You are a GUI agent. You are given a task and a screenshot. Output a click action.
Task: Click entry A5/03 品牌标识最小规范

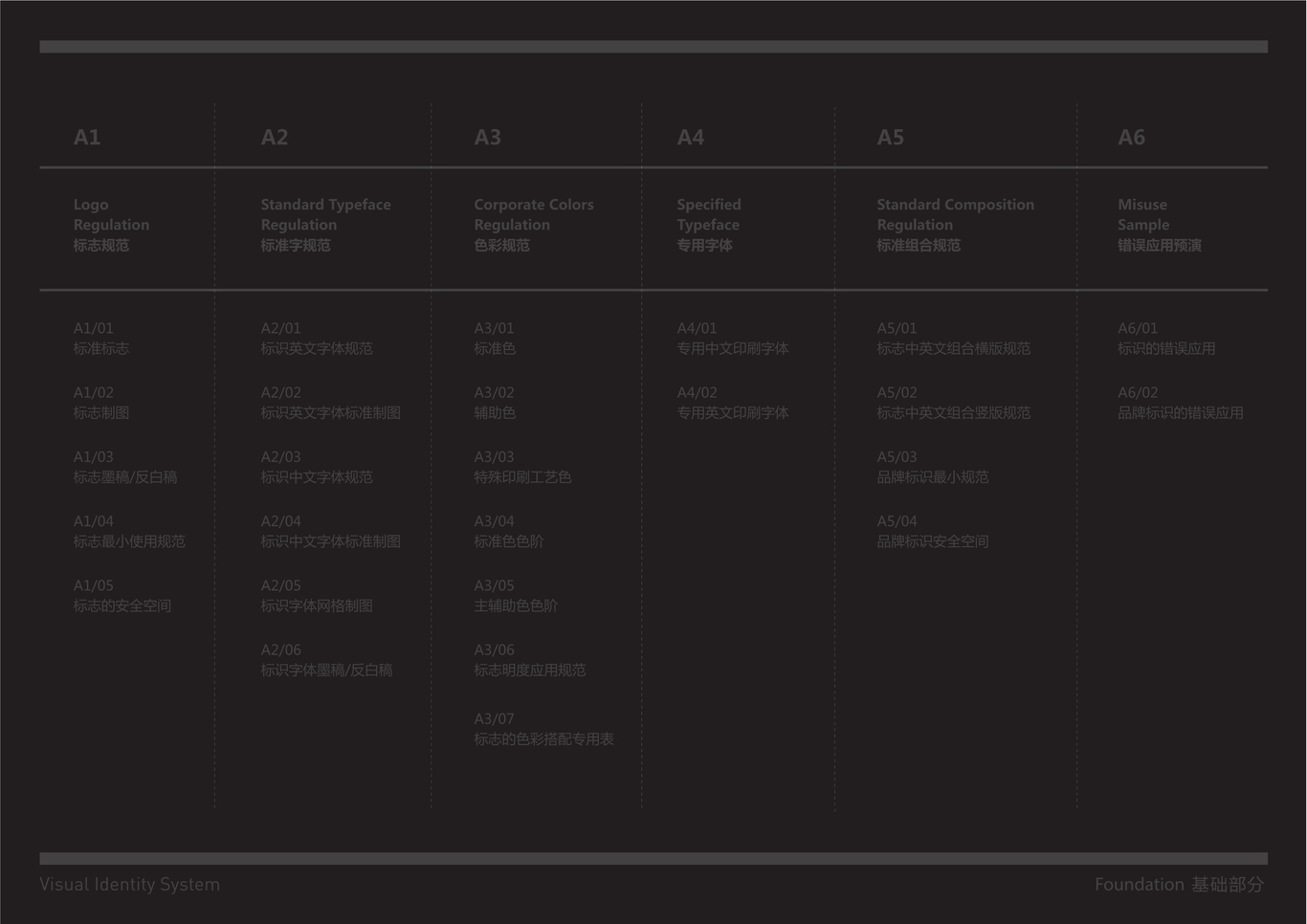(x=933, y=467)
